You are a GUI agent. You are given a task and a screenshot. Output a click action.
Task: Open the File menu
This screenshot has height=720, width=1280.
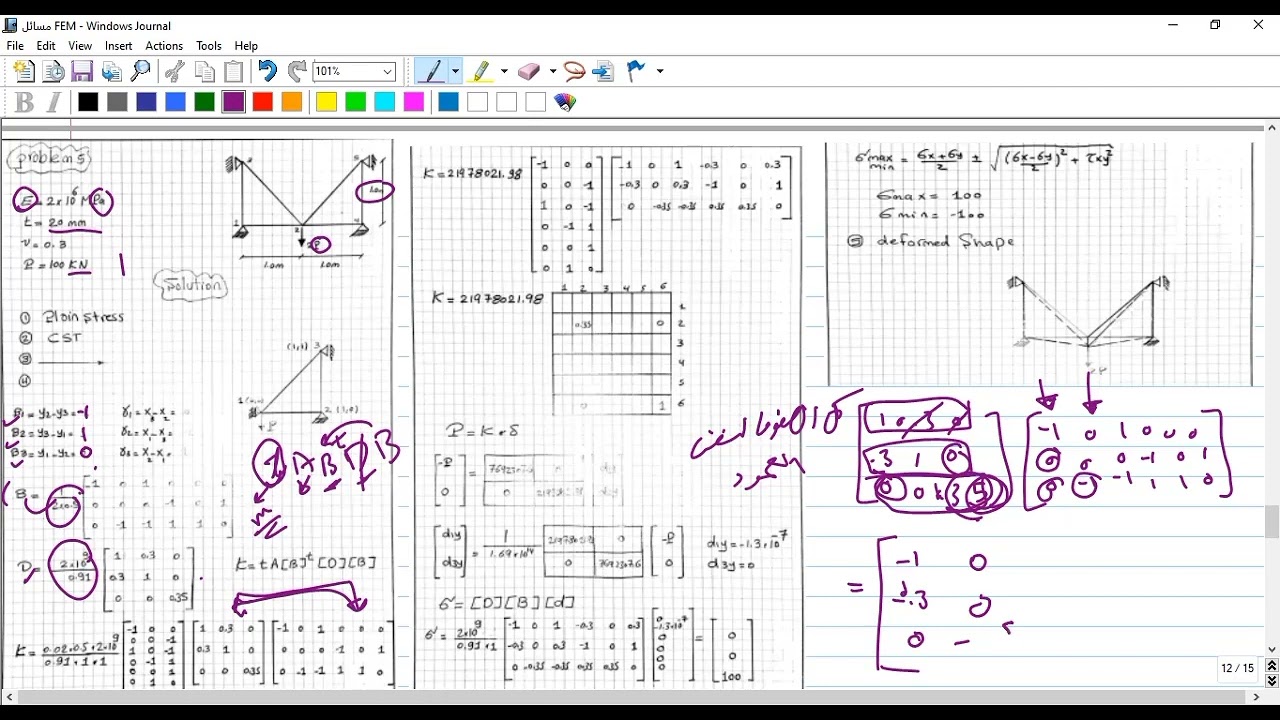[x=15, y=46]
